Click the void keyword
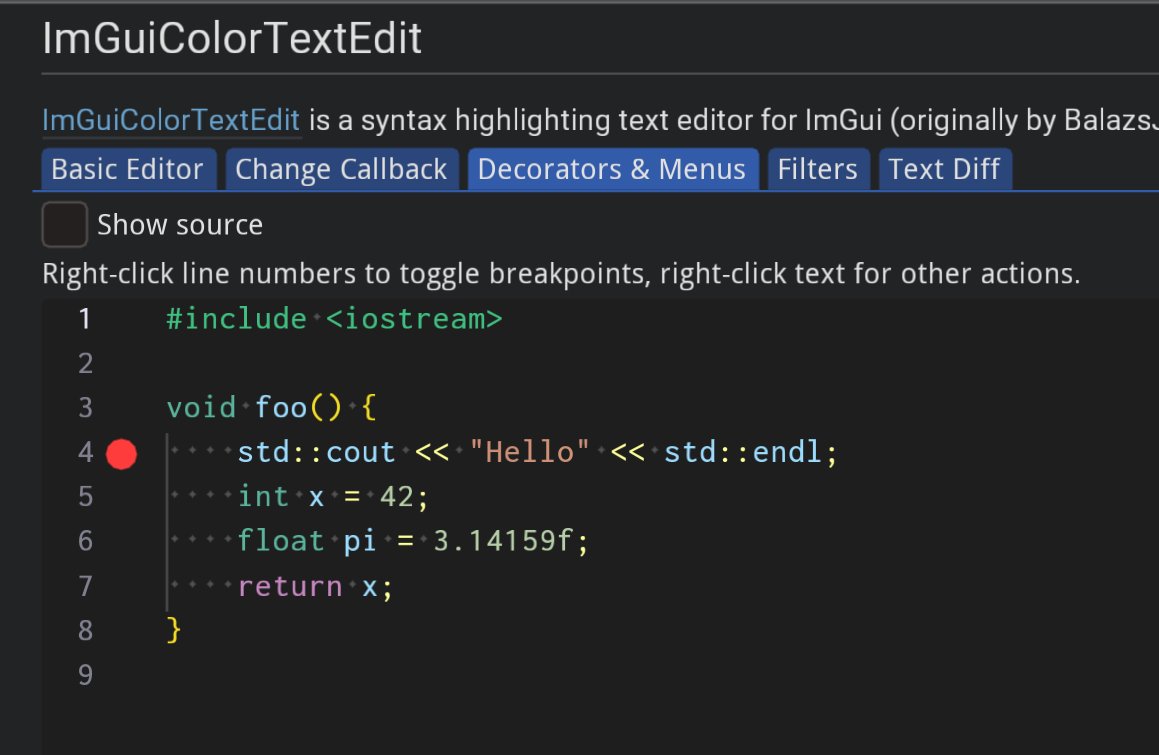 pyautogui.click(x=201, y=407)
